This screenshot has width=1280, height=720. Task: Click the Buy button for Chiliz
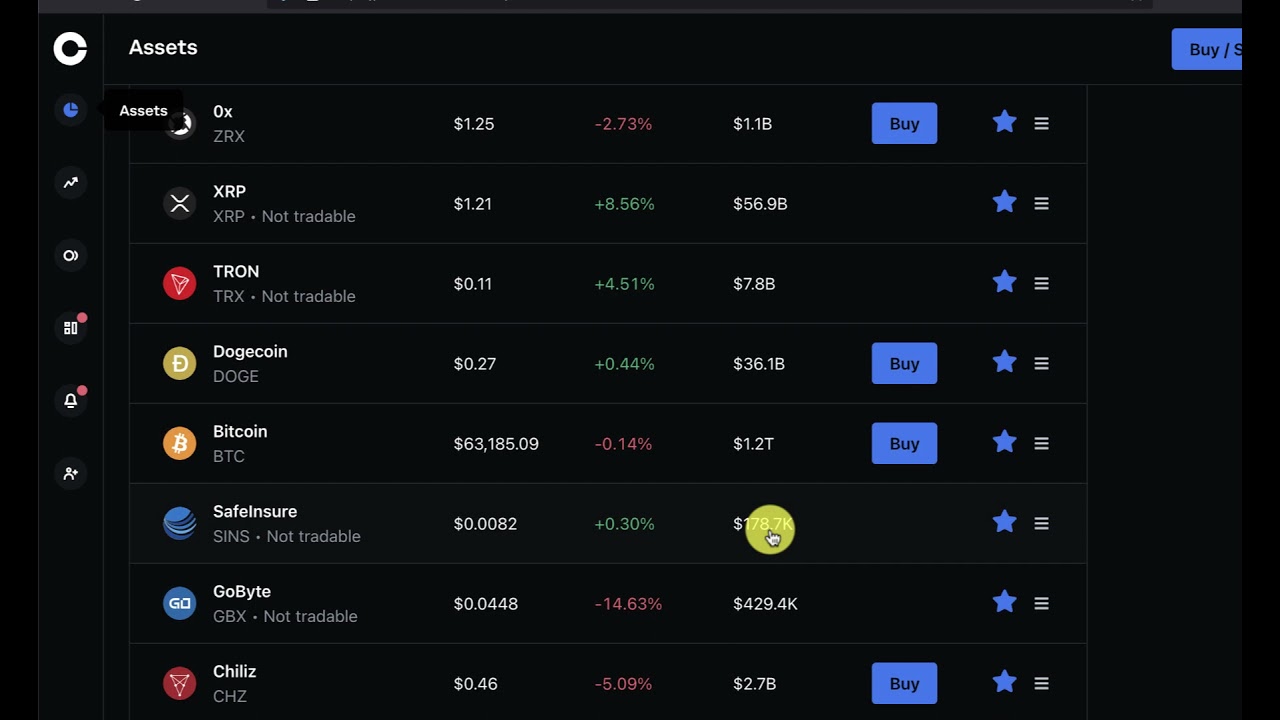(x=904, y=684)
